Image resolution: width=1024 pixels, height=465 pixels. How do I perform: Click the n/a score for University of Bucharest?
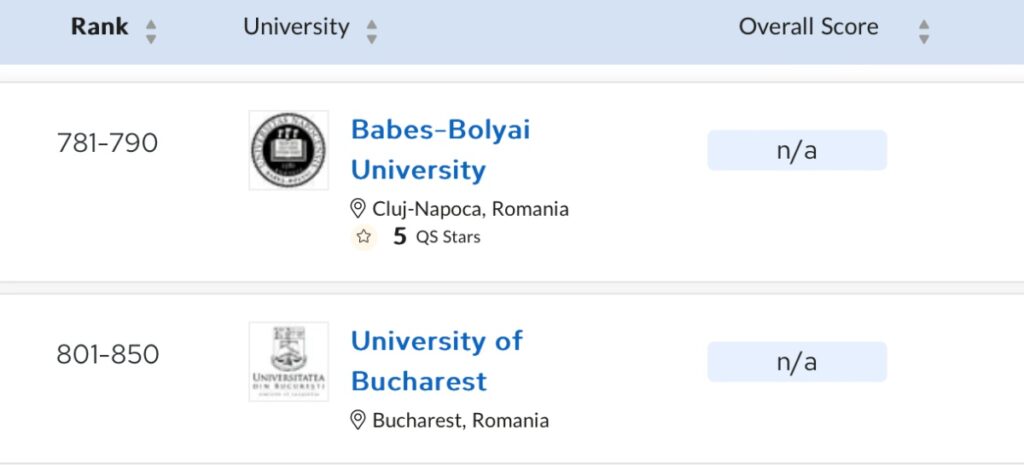click(797, 361)
